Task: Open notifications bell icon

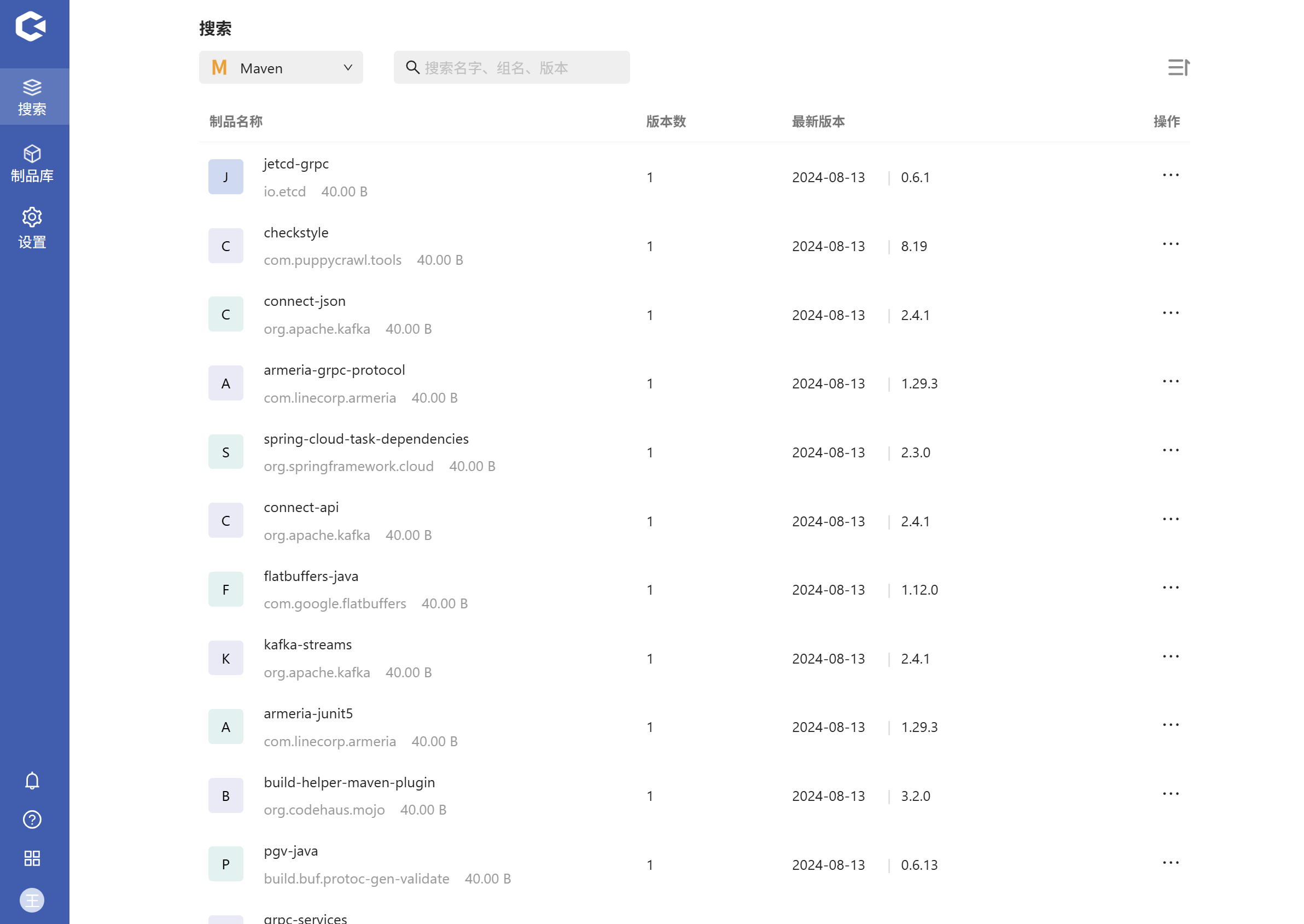Action: click(32, 781)
